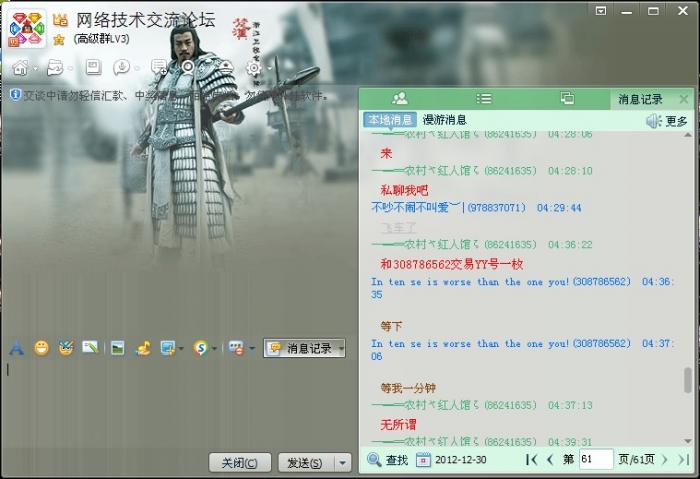Send a picture using image icon
Viewport: 700px width, 479px height.
point(117,348)
